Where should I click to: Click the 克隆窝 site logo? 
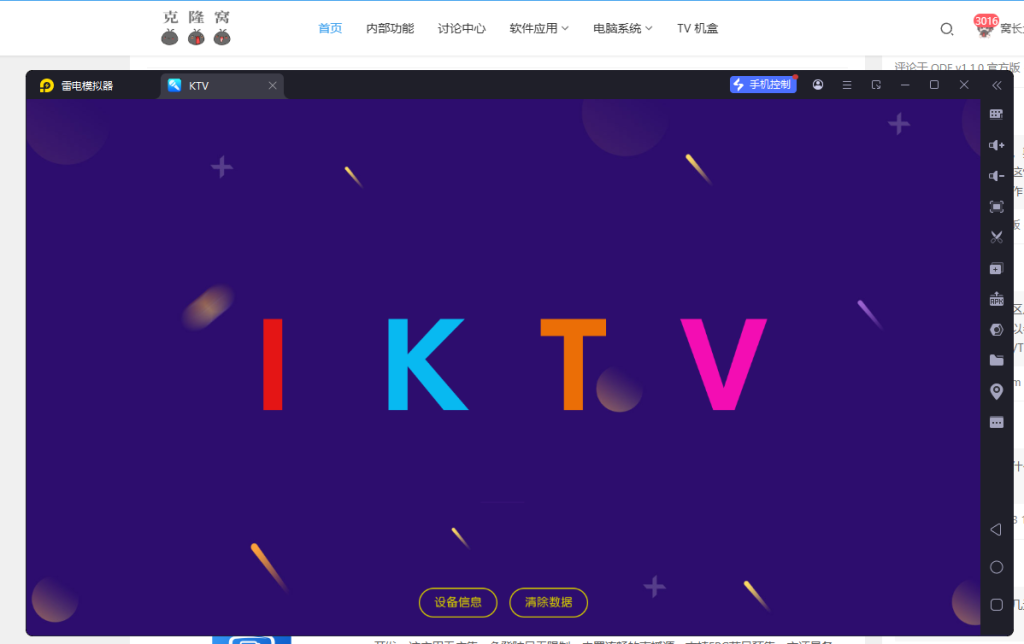pyautogui.click(x=196, y=27)
